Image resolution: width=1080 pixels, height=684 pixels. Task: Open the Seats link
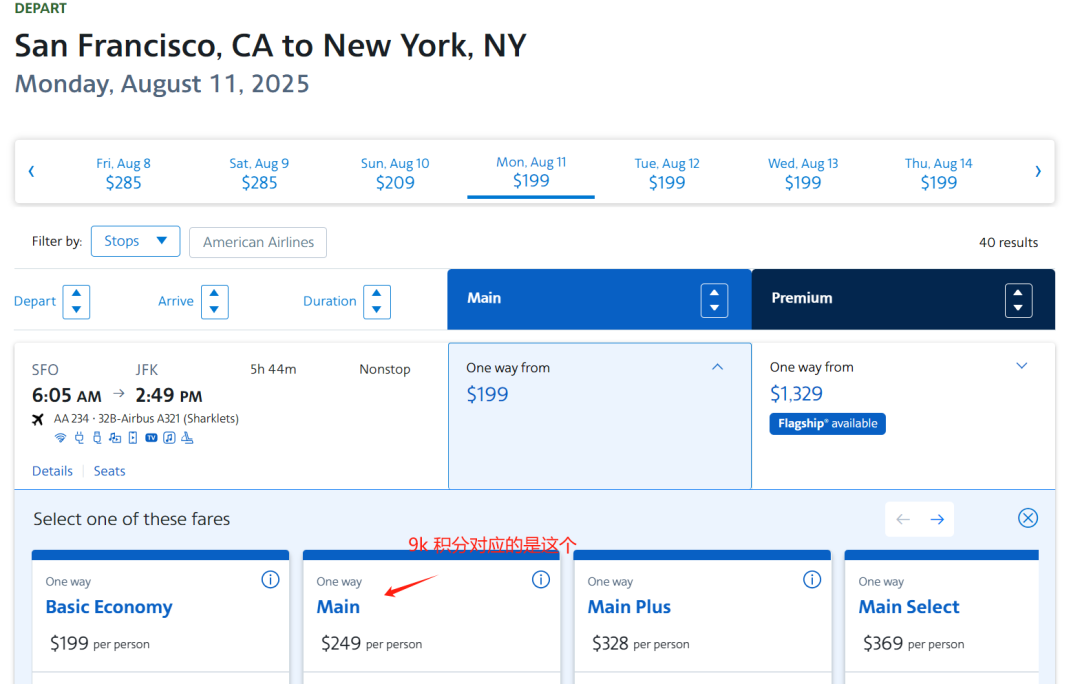coord(110,471)
